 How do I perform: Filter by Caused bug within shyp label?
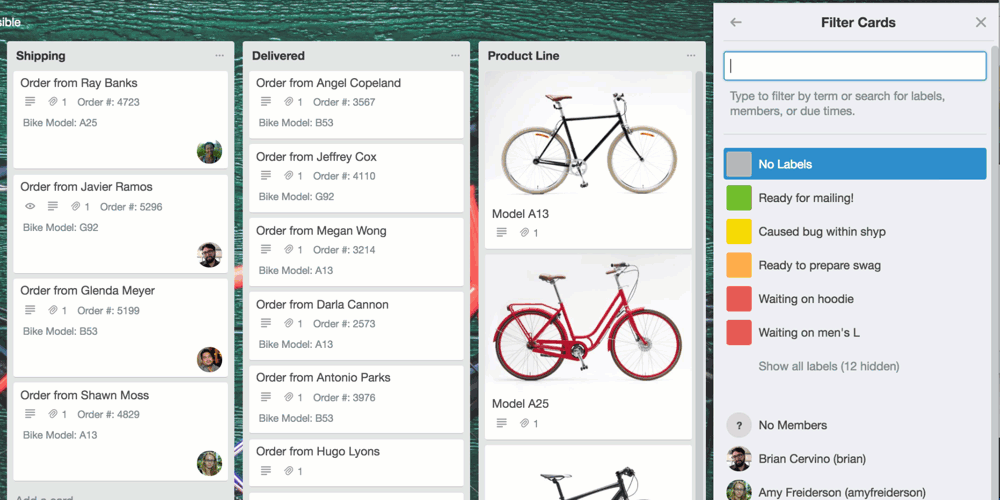[x=855, y=232]
